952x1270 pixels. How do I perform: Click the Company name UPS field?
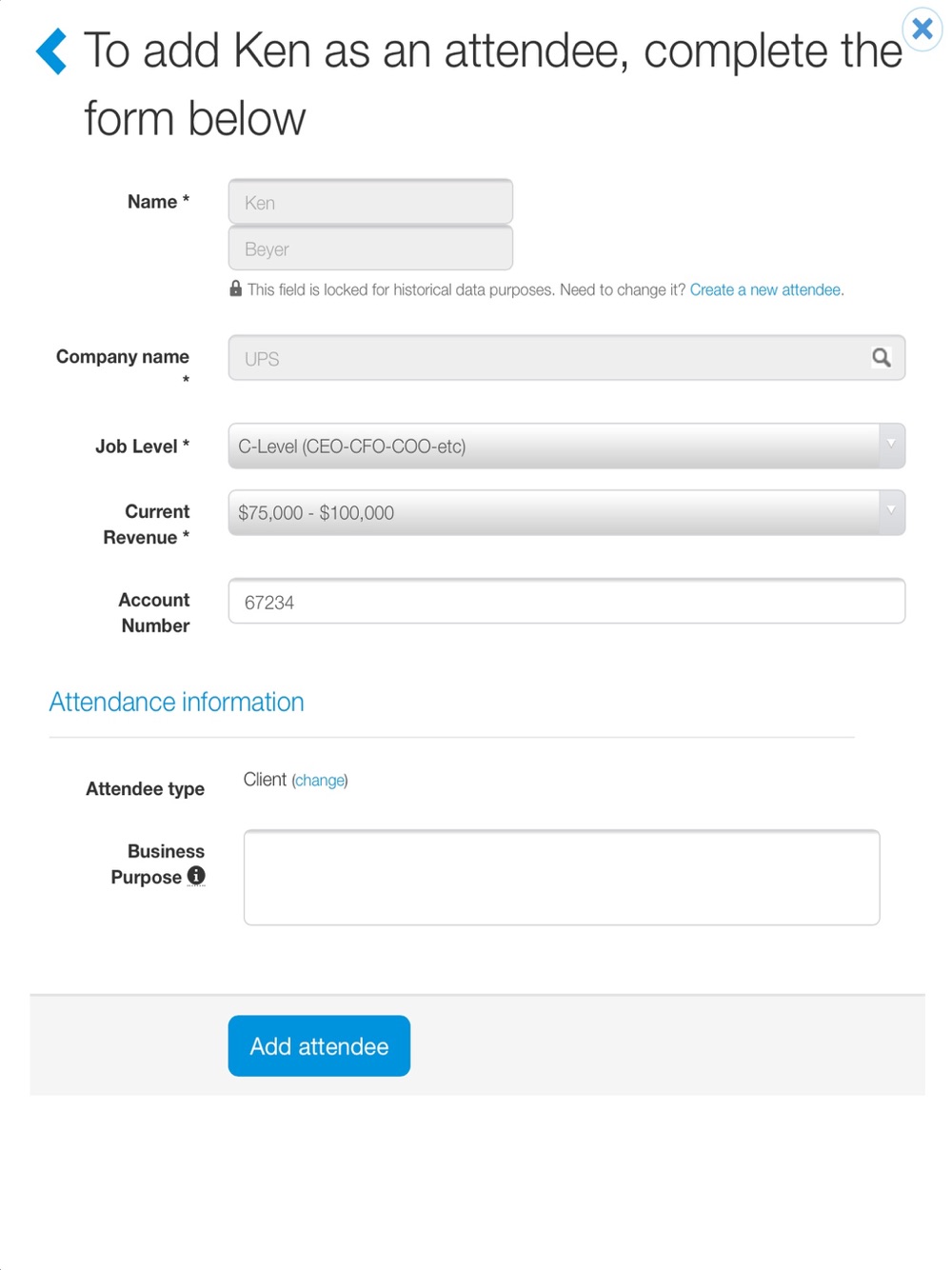point(547,359)
